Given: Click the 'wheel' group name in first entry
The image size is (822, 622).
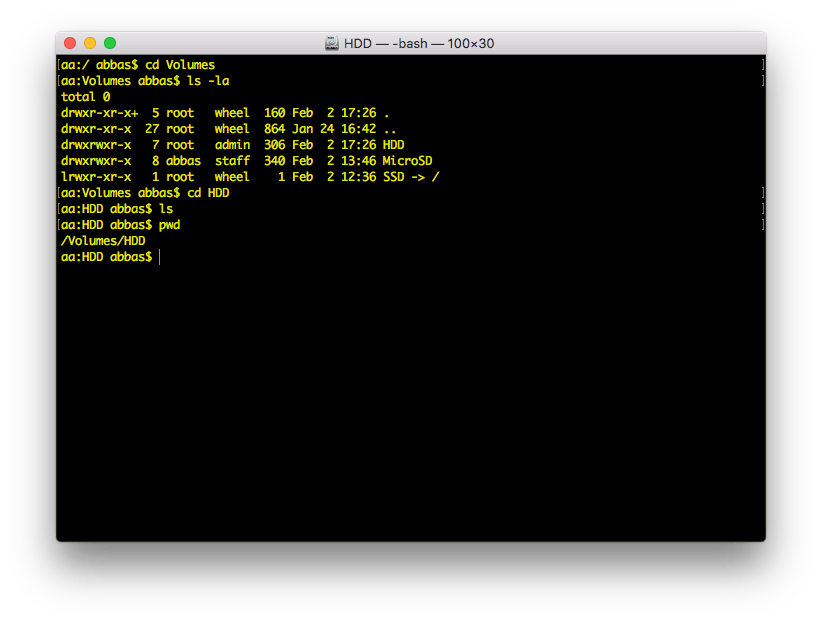Looking at the screenshot, I should pyautogui.click(x=231, y=112).
